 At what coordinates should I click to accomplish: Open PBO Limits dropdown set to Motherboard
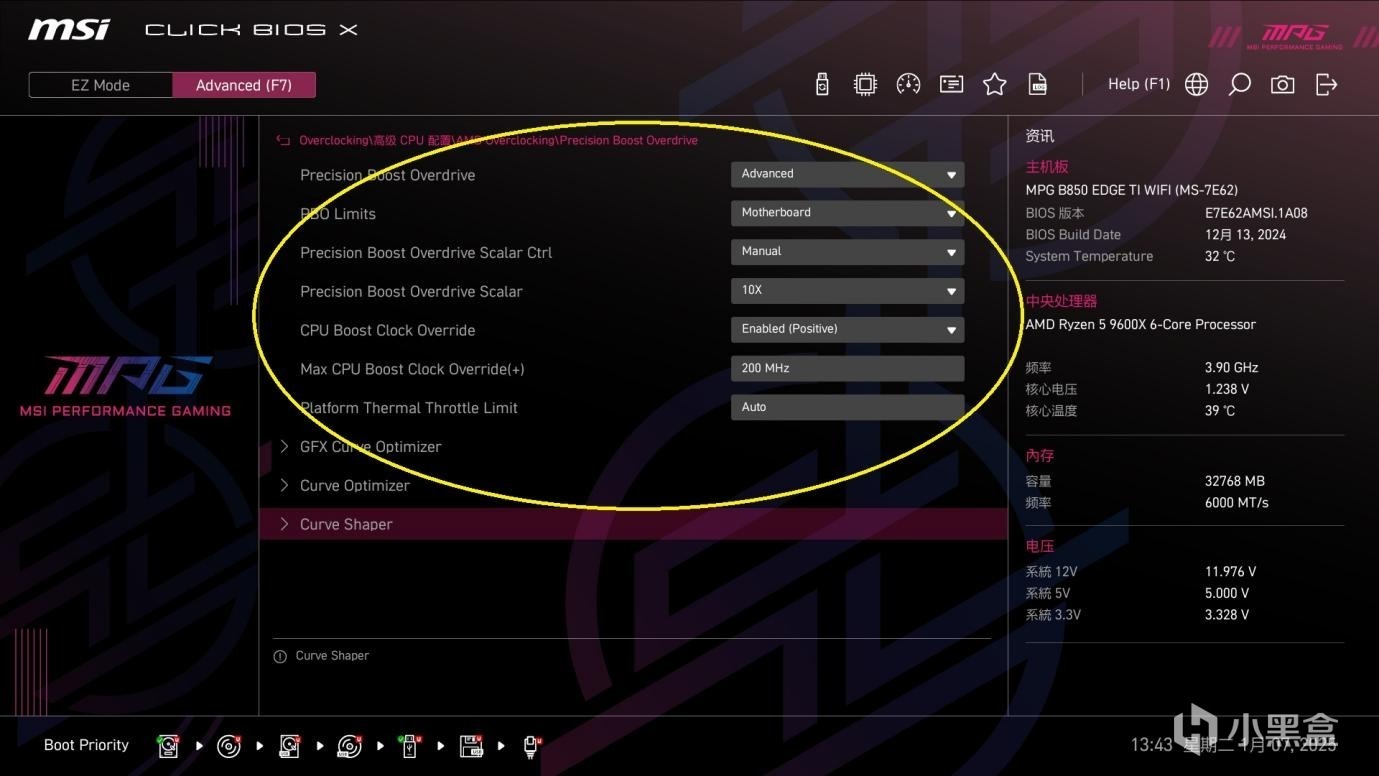tap(847, 213)
